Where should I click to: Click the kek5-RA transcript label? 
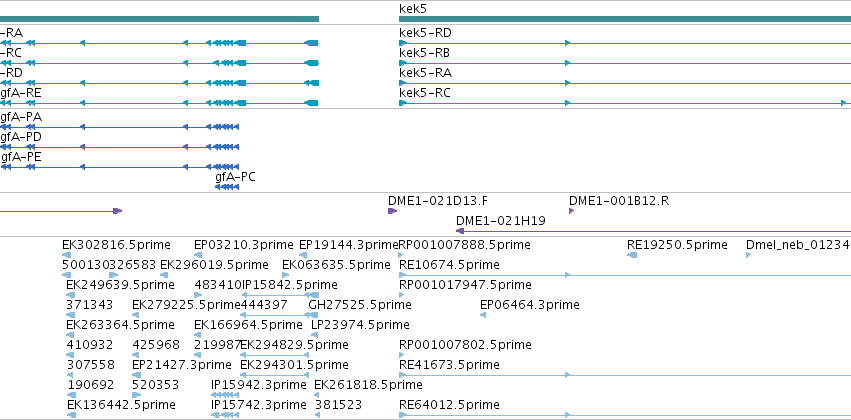pos(425,73)
